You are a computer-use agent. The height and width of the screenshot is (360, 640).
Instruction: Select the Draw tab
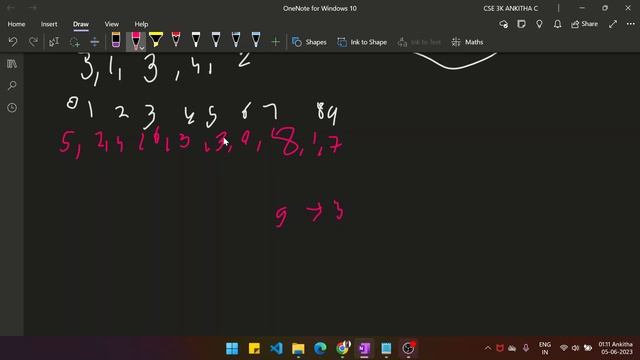[81, 24]
